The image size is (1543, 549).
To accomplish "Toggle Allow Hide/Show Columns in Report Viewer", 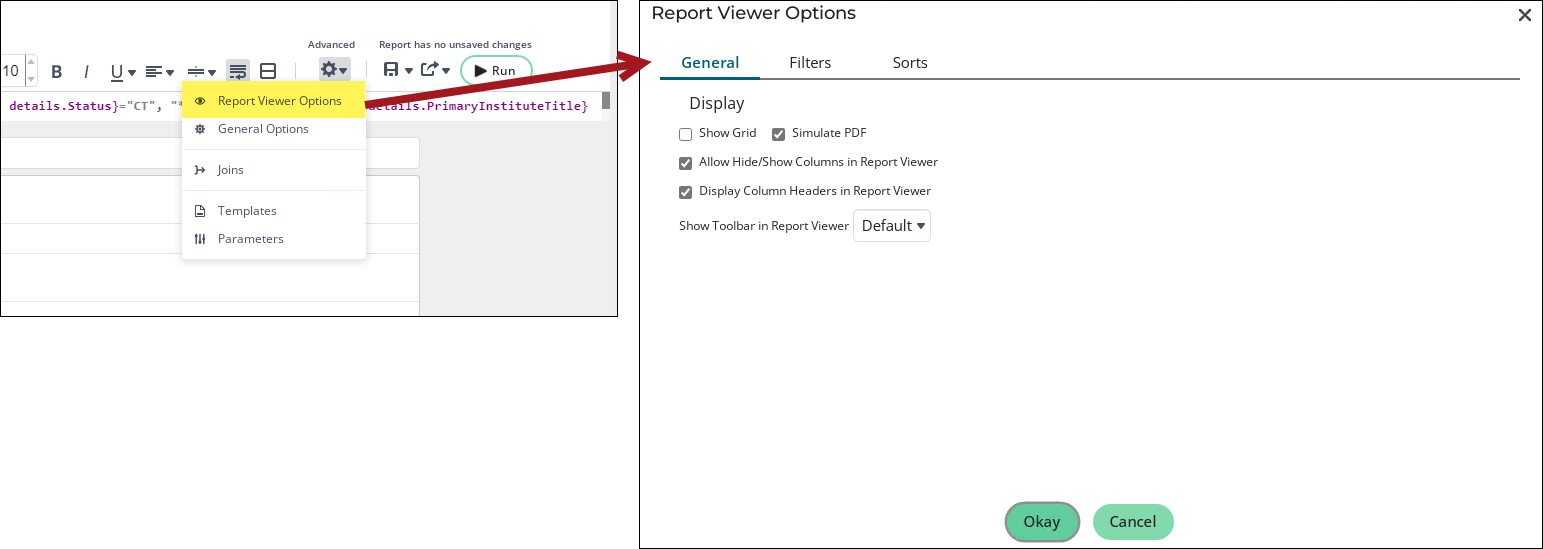I will pyautogui.click(x=686, y=163).
